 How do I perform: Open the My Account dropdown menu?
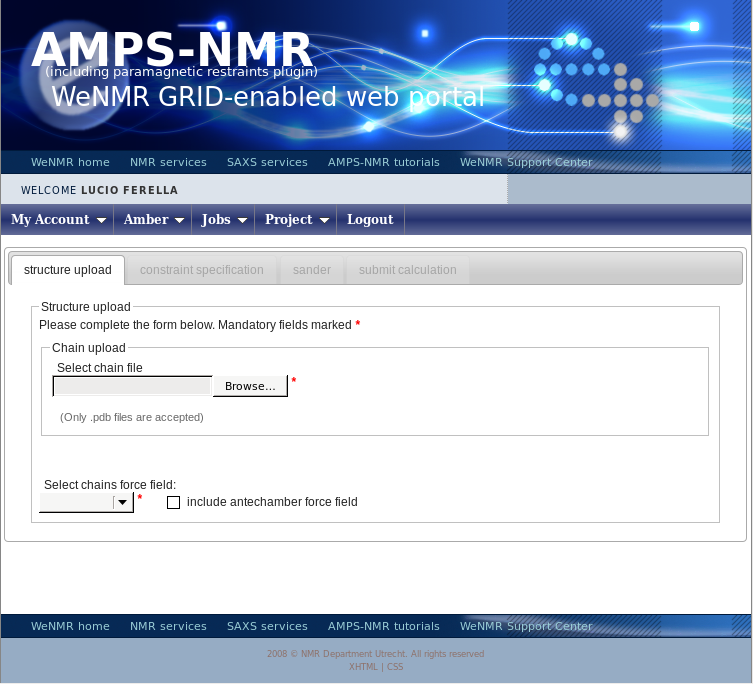click(57, 220)
